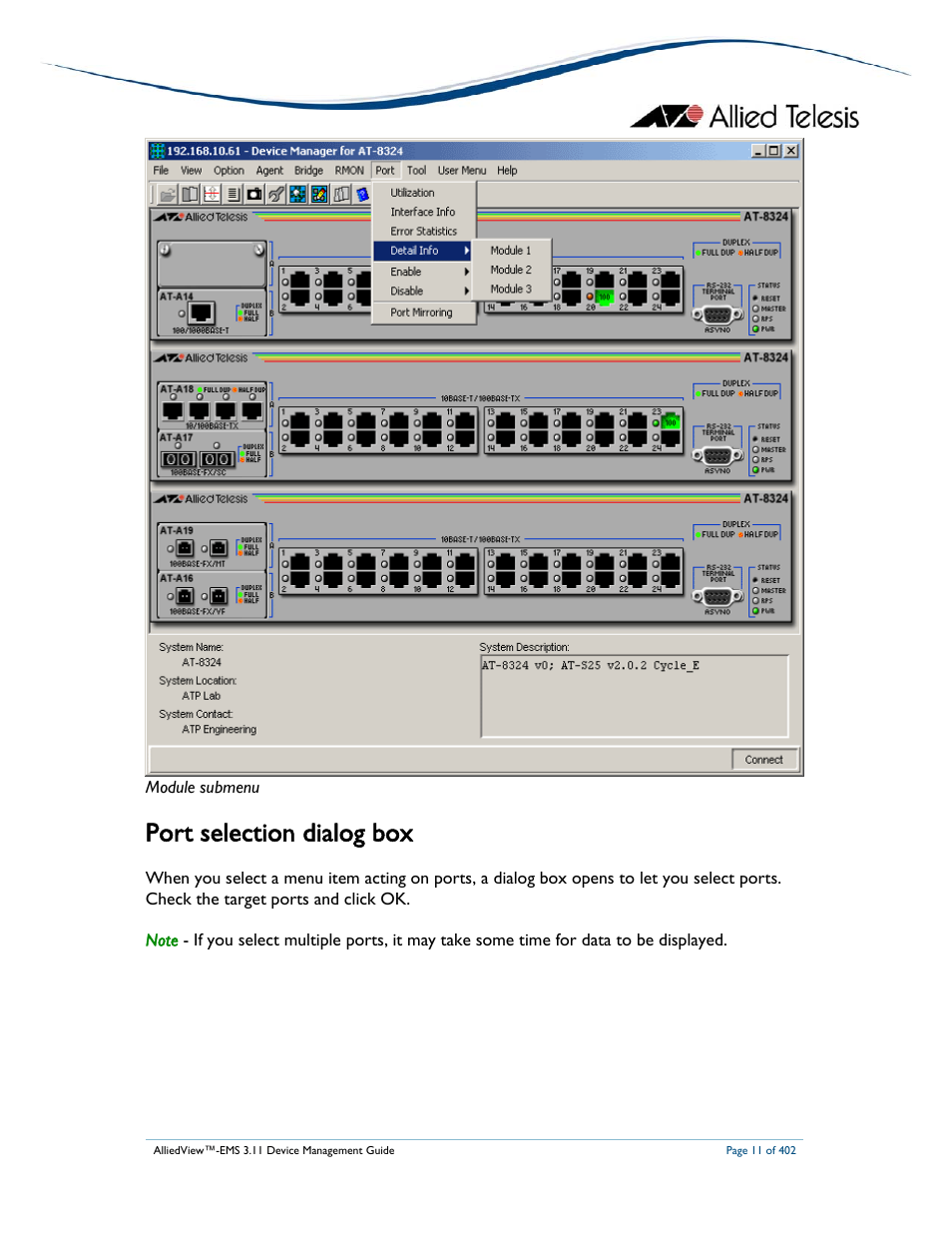Click second port of AT-A16 module
The width and height of the screenshot is (952, 1233).
tap(219, 596)
